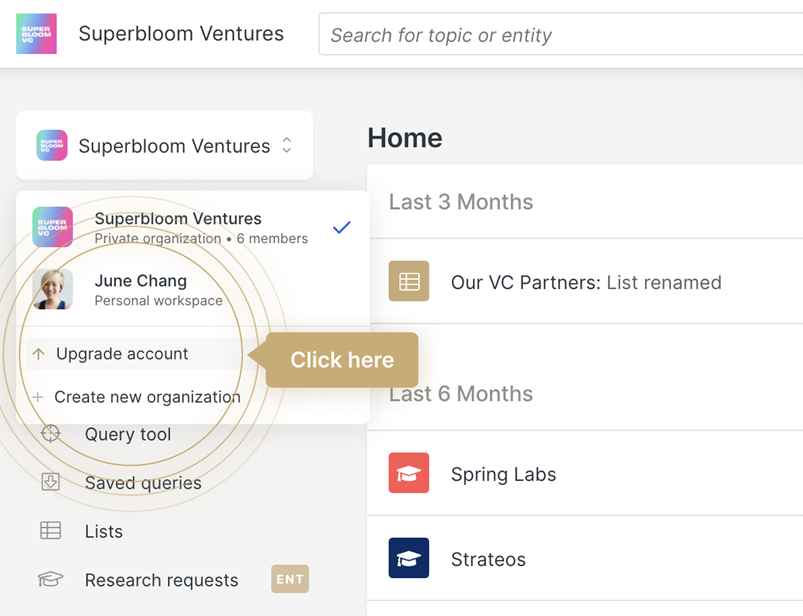This screenshot has height=616, width=803.
Task: Select Superbloom Ventures private organization
Action: point(178,227)
